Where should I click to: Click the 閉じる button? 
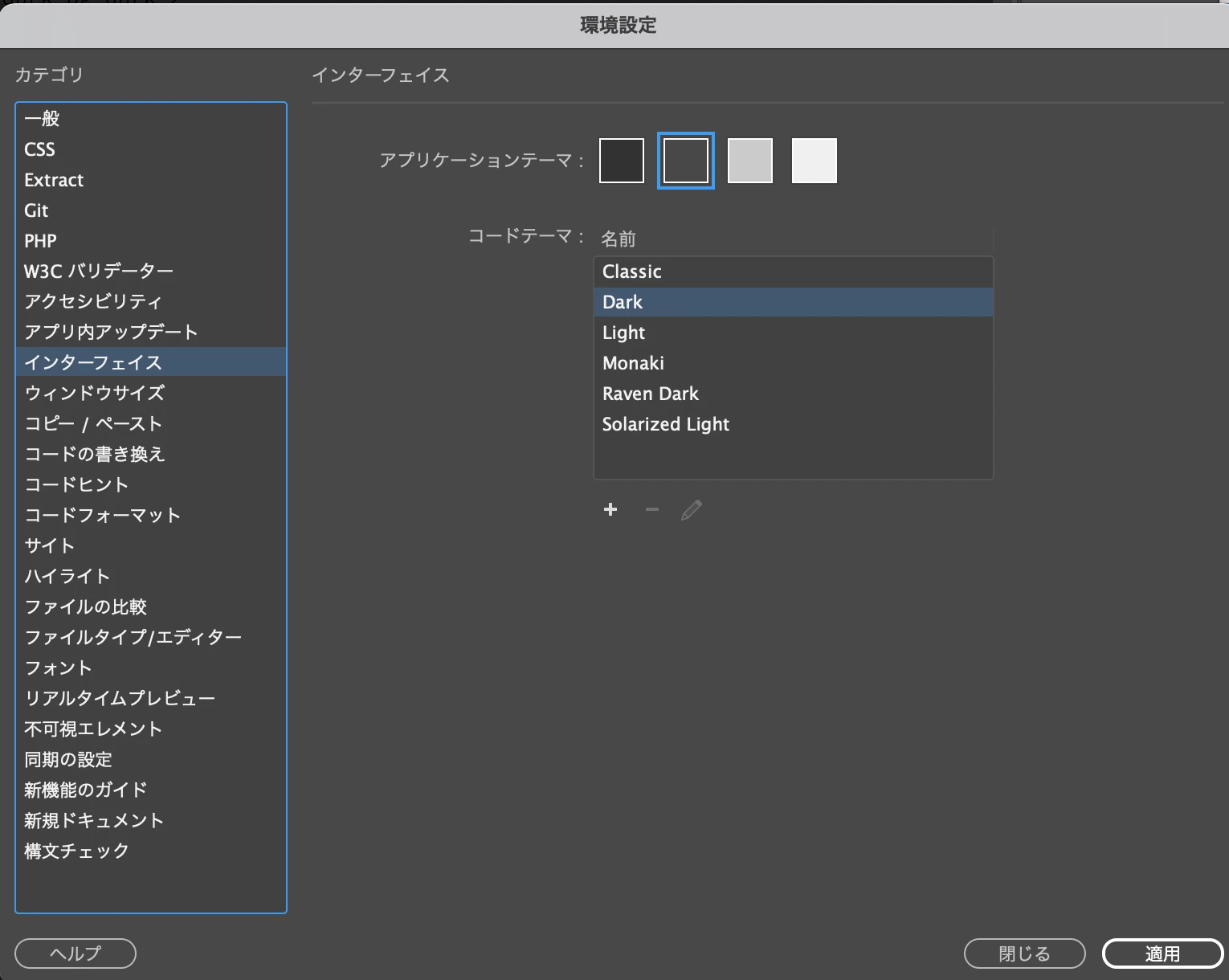[x=1025, y=953]
